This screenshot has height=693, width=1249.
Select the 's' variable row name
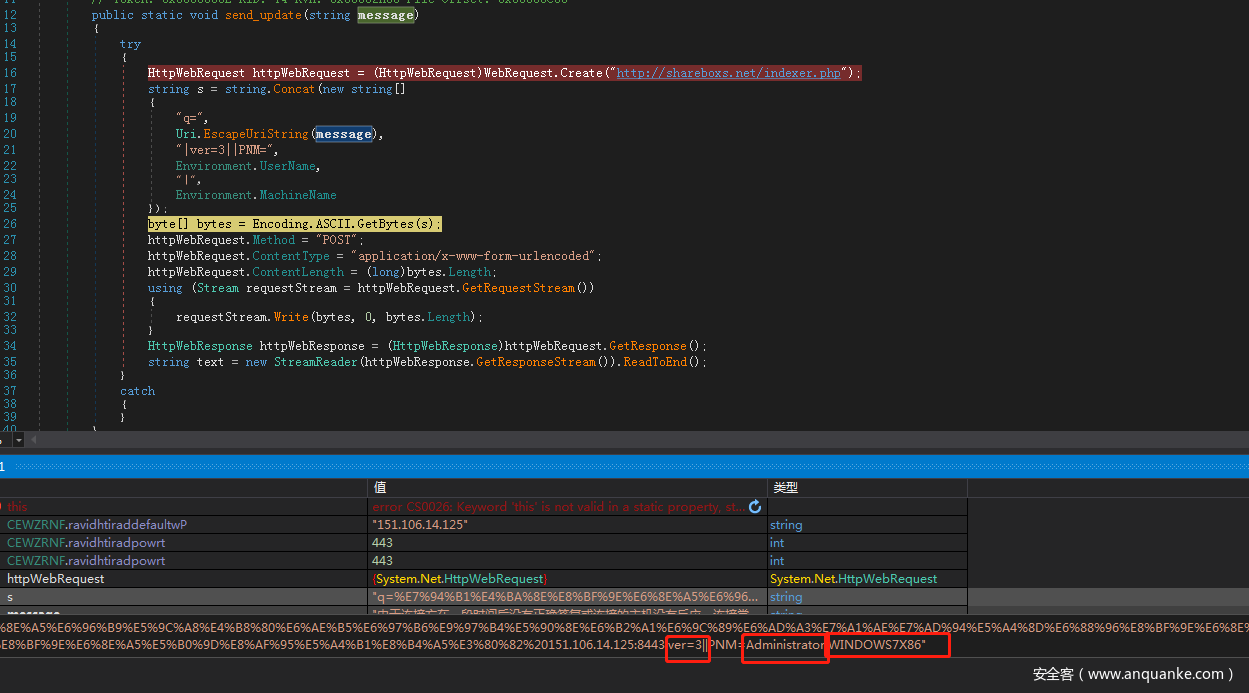coord(10,597)
